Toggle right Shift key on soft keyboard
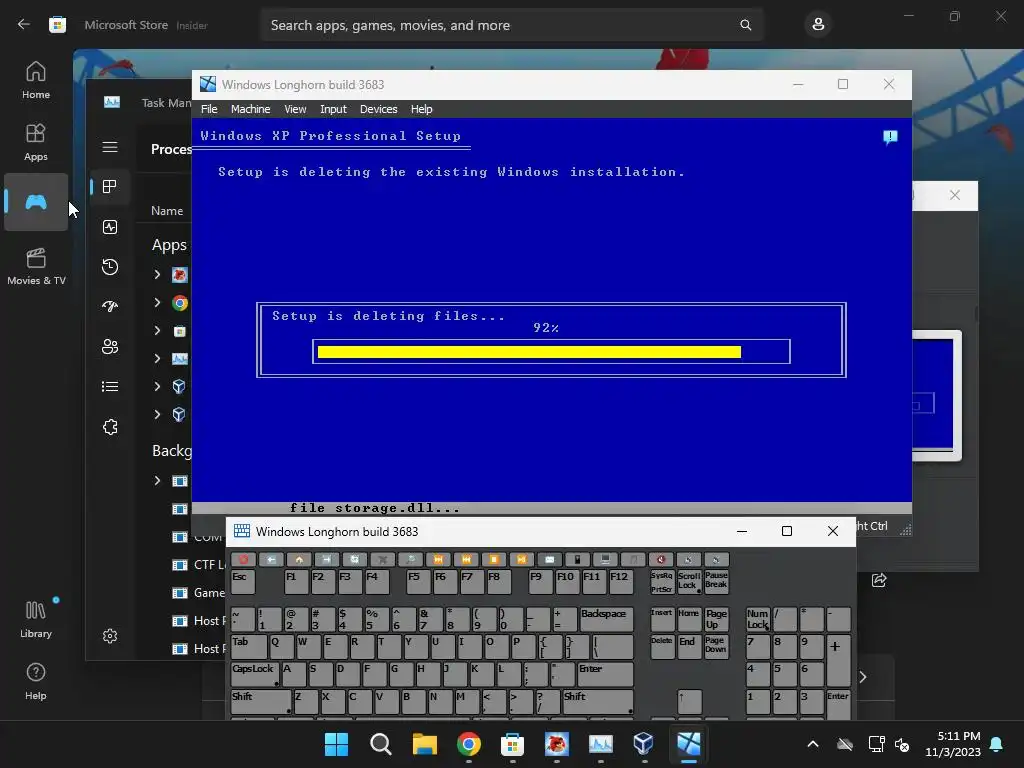The image size is (1024, 768). pyautogui.click(x=598, y=701)
